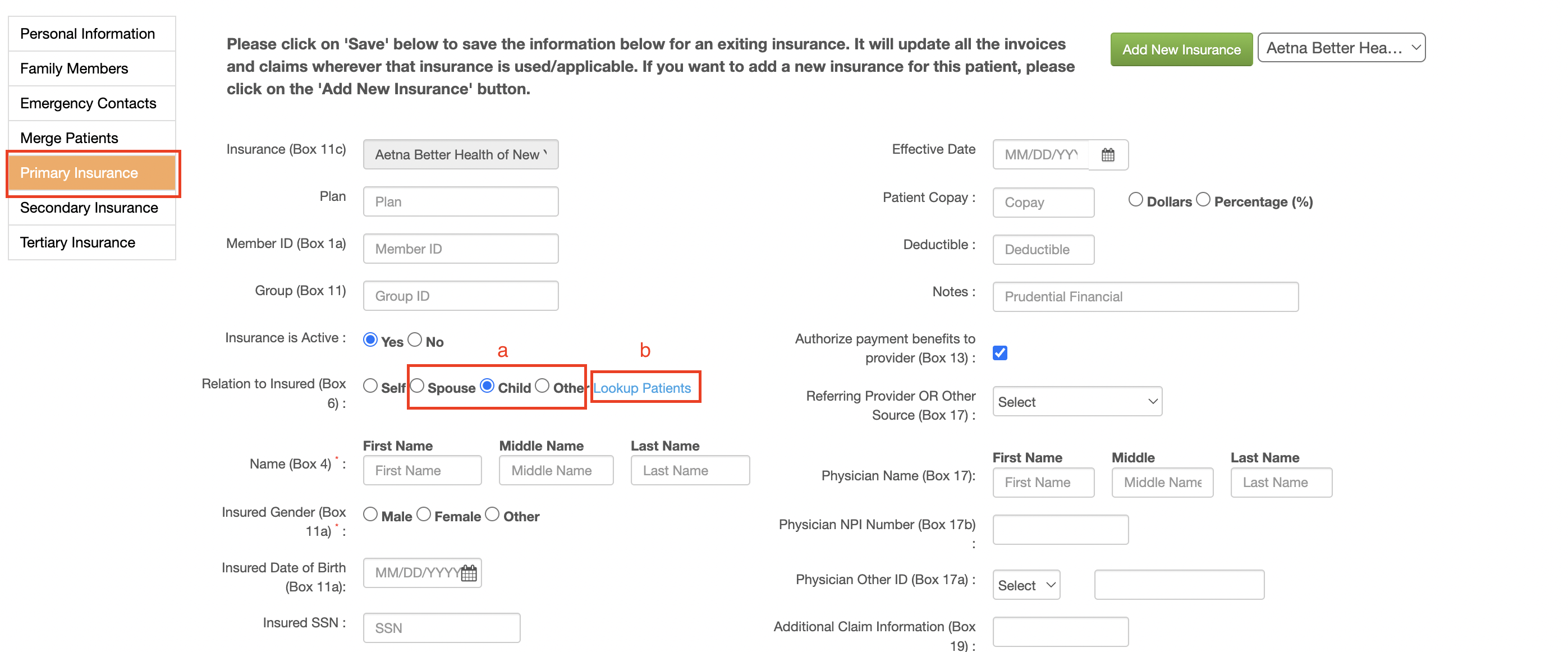Click the Add New Insurance button
This screenshot has width=1568, height=652.
1181,49
